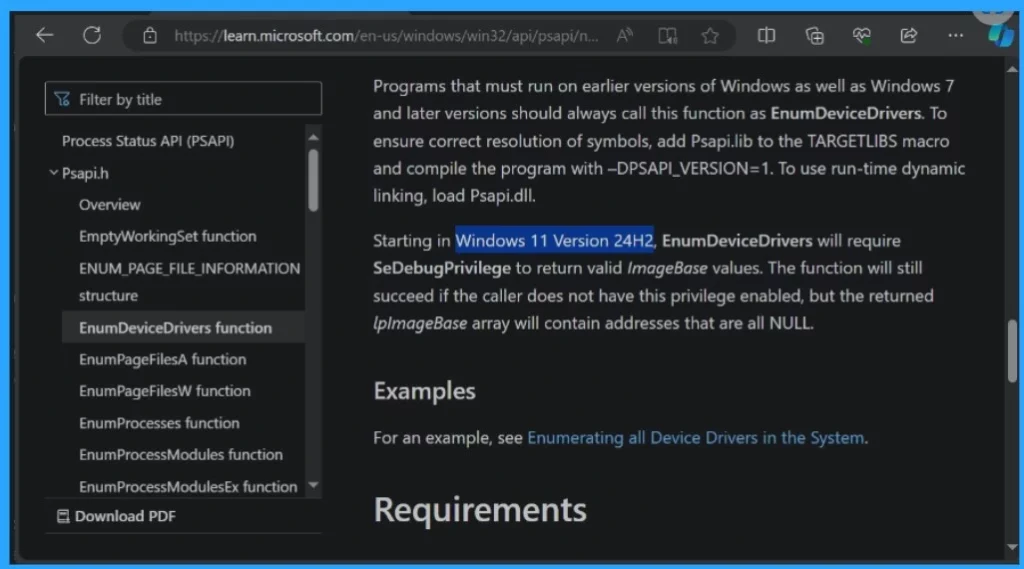Viewport: 1024px width, 569px height.
Task: Focus the Filter by title field
Action: [183, 99]
